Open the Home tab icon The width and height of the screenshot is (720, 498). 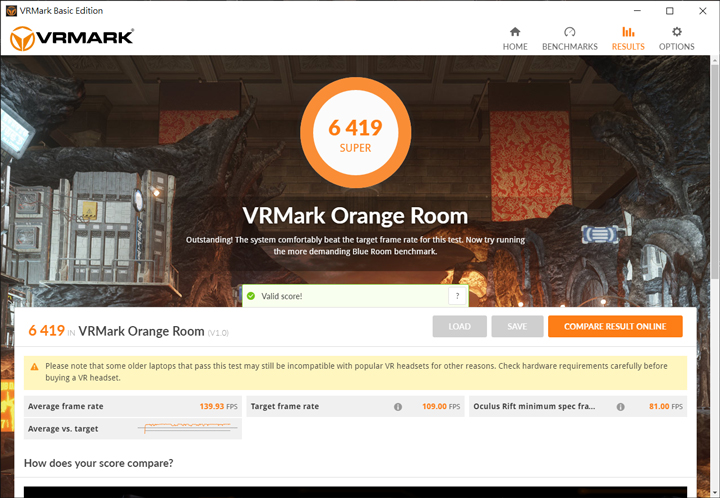[x=515, y=32]
